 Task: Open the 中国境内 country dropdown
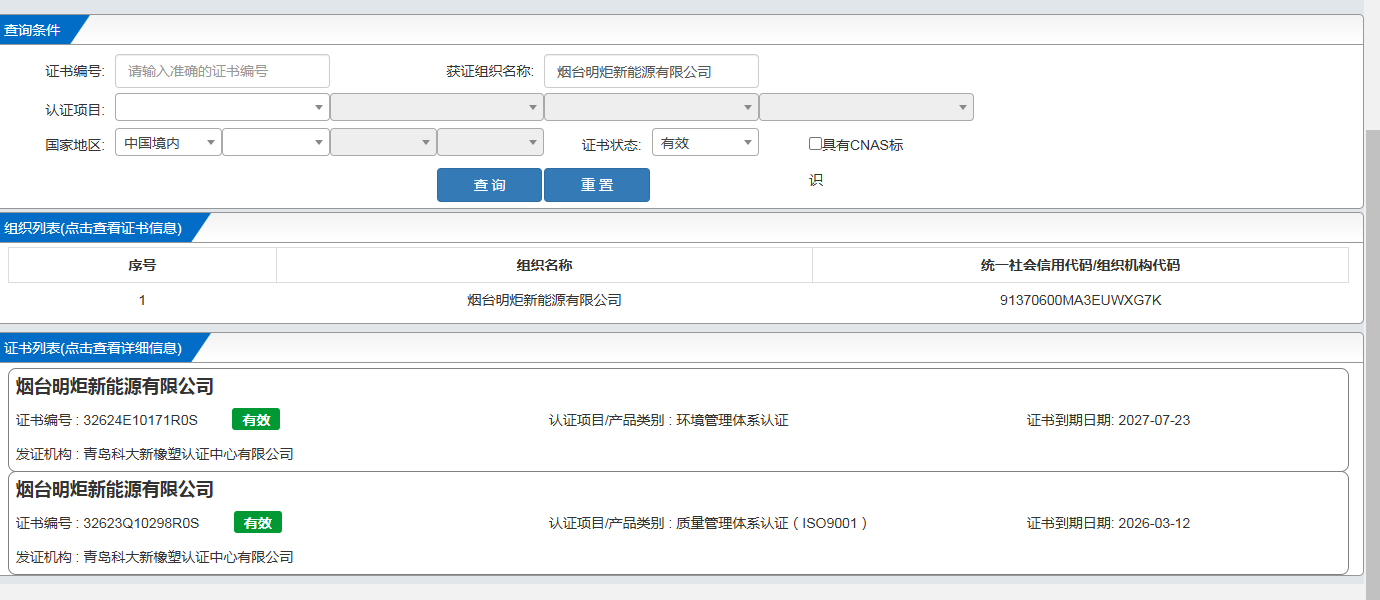[x=168, y=143]
